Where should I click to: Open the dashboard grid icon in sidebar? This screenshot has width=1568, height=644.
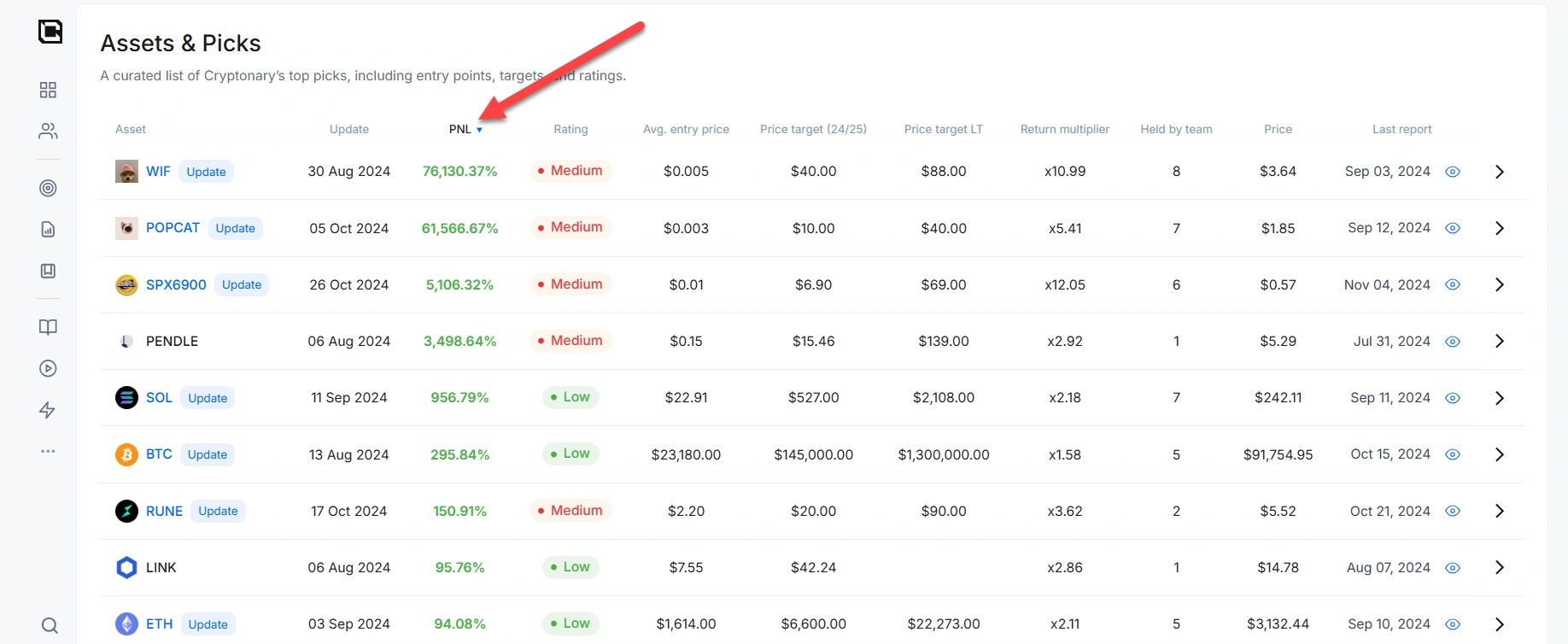tap(48, 90)
